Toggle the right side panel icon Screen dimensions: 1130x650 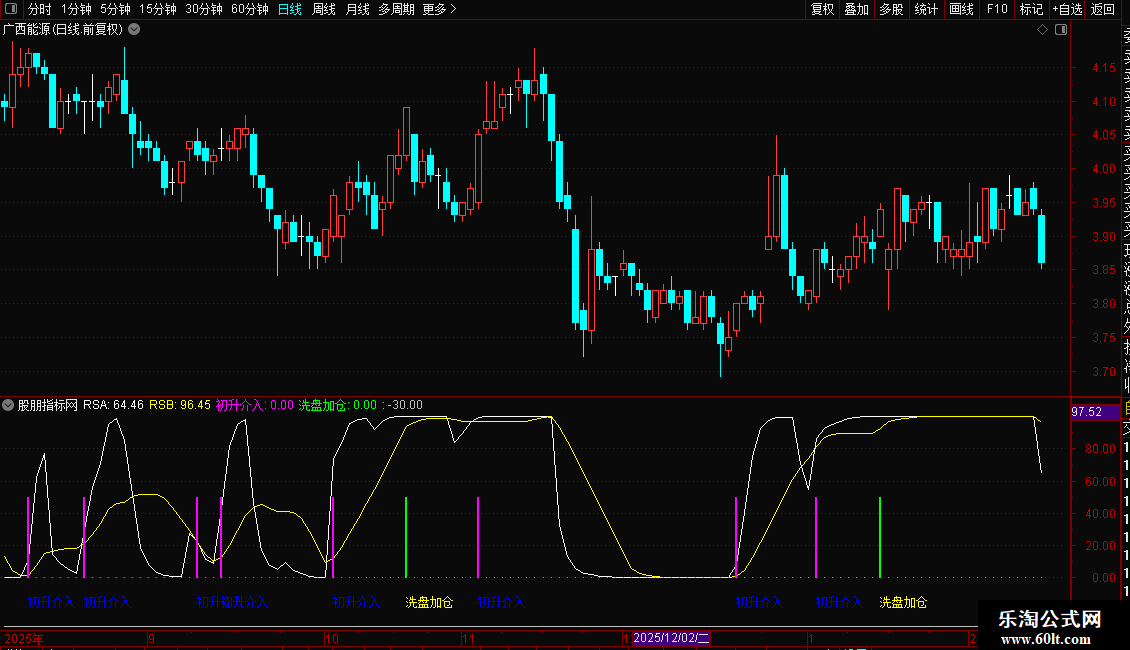point(1059,30)
